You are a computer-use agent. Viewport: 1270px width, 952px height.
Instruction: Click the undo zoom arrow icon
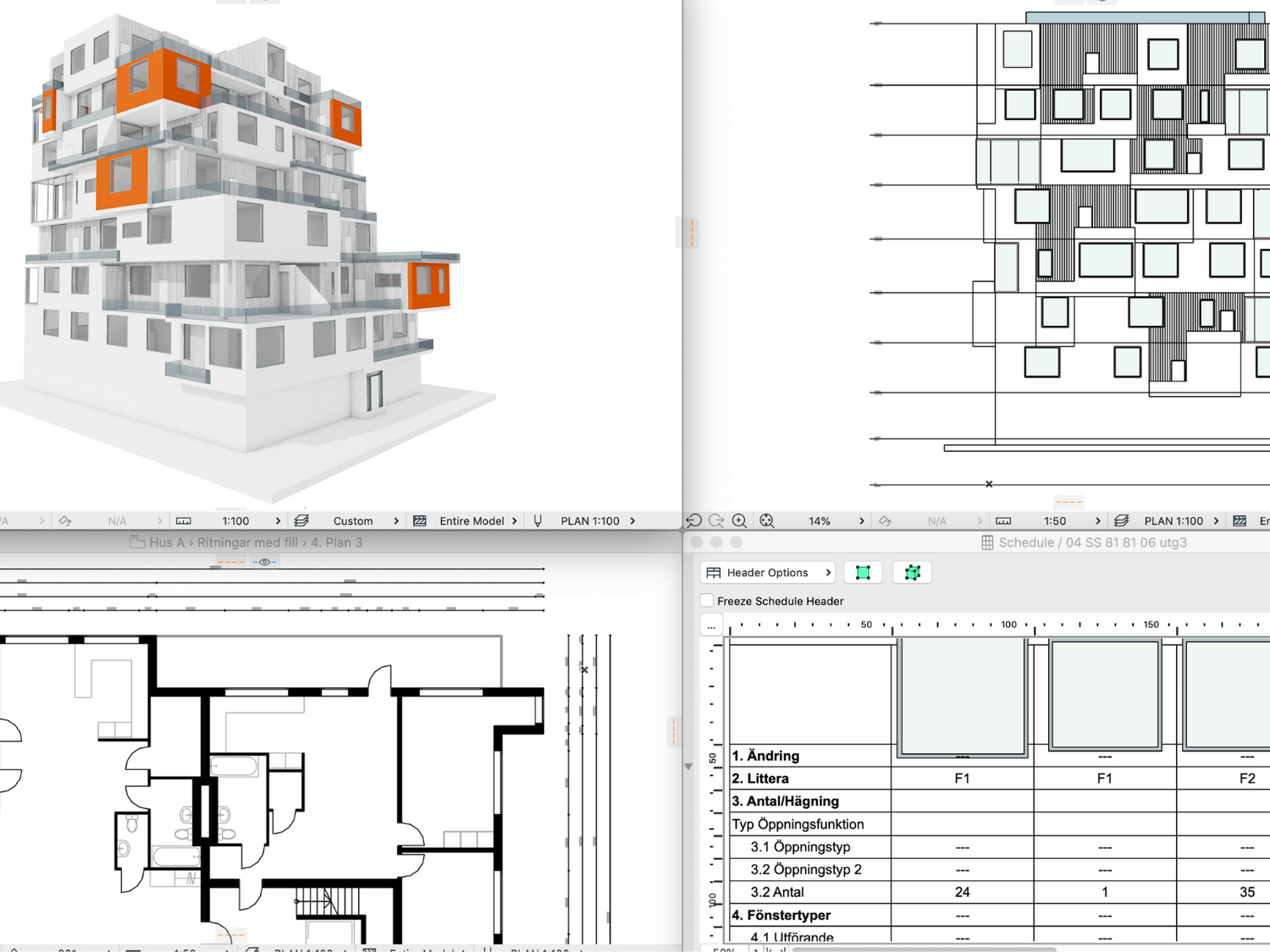tap(694, 520)
